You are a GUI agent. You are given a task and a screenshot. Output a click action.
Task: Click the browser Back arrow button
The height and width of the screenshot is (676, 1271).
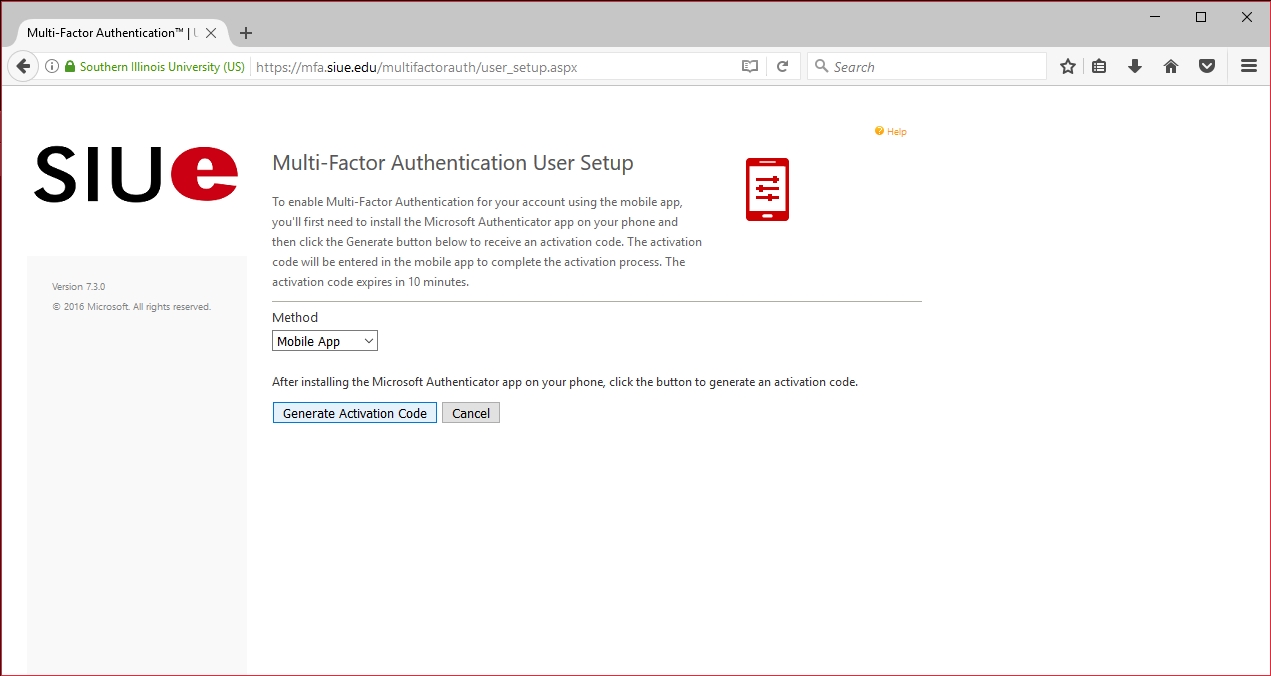click(23, 67)
